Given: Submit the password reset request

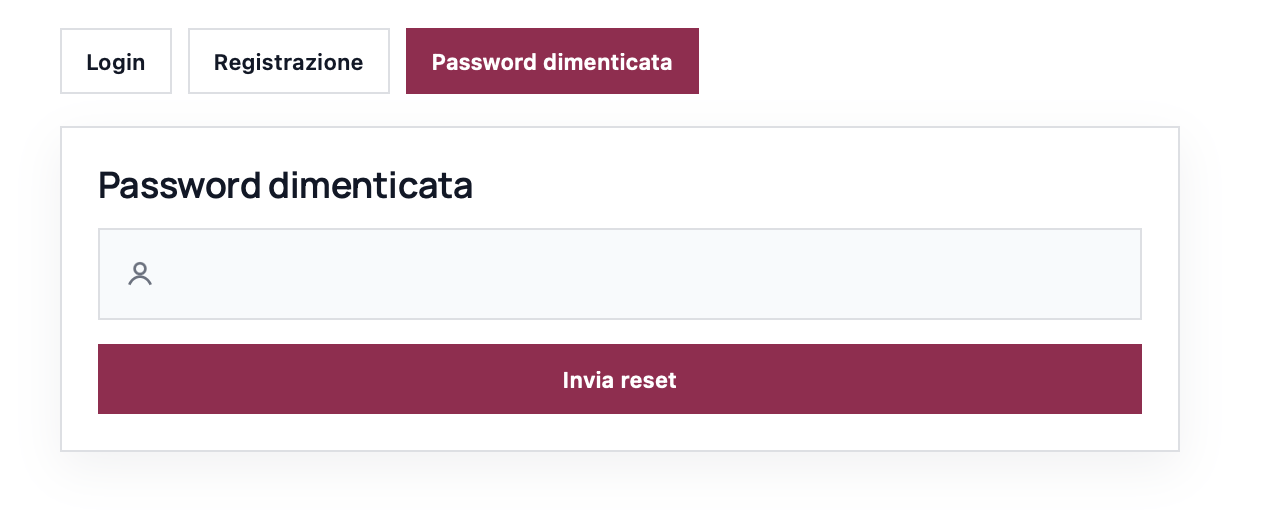Looking at the screenshot, I should click(x=619, y=380).
